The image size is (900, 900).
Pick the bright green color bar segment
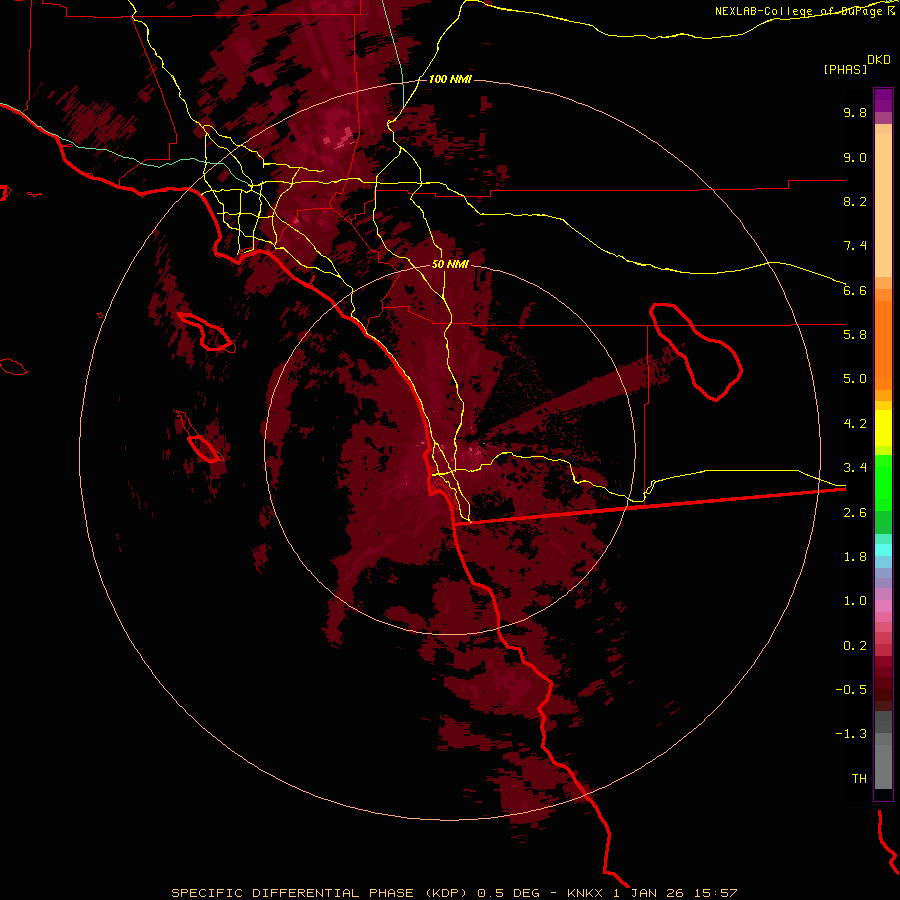883,482
